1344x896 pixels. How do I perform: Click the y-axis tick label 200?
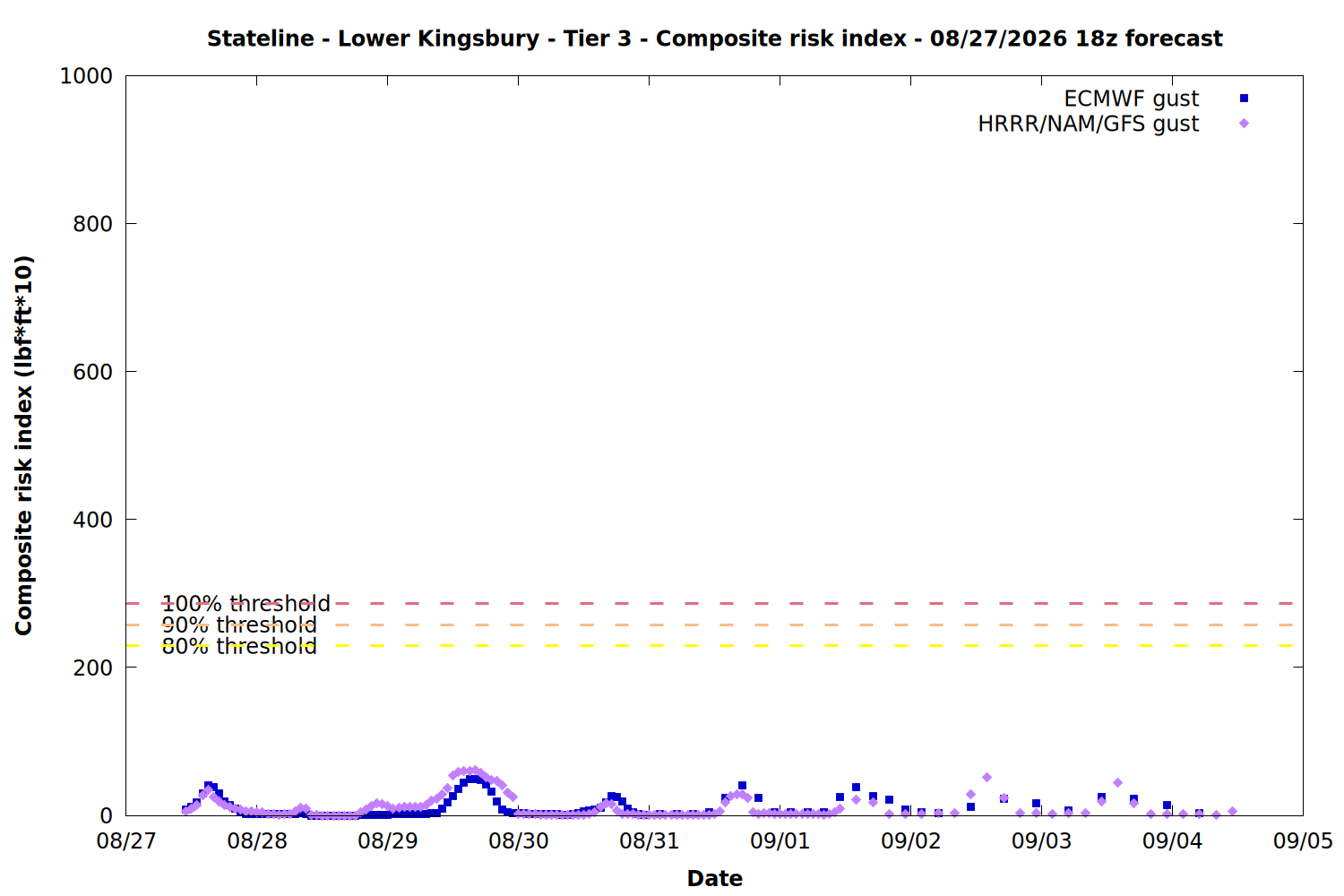(x=93, y=668)
